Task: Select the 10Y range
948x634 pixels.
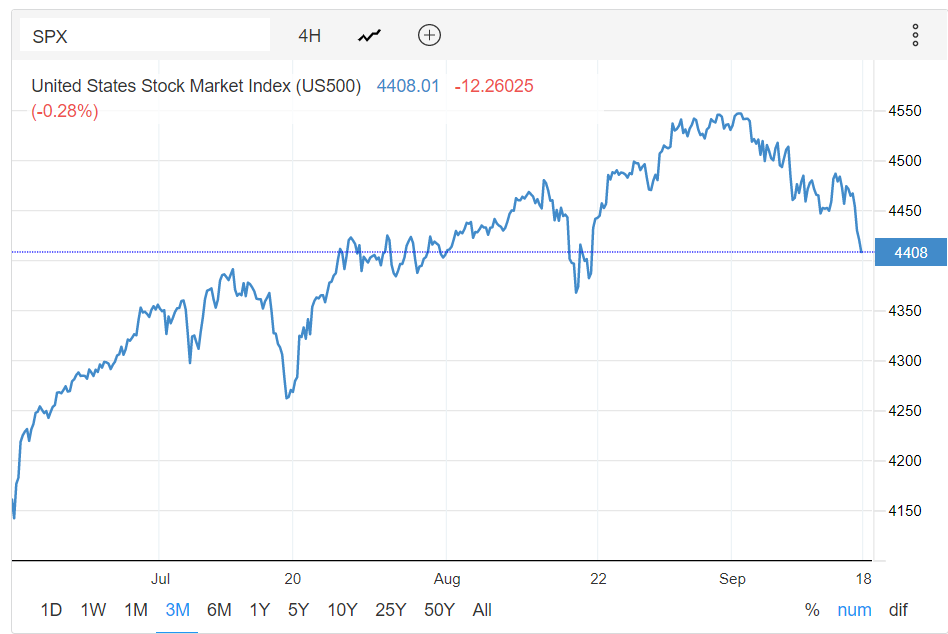Action: click(x=342, y=610)
